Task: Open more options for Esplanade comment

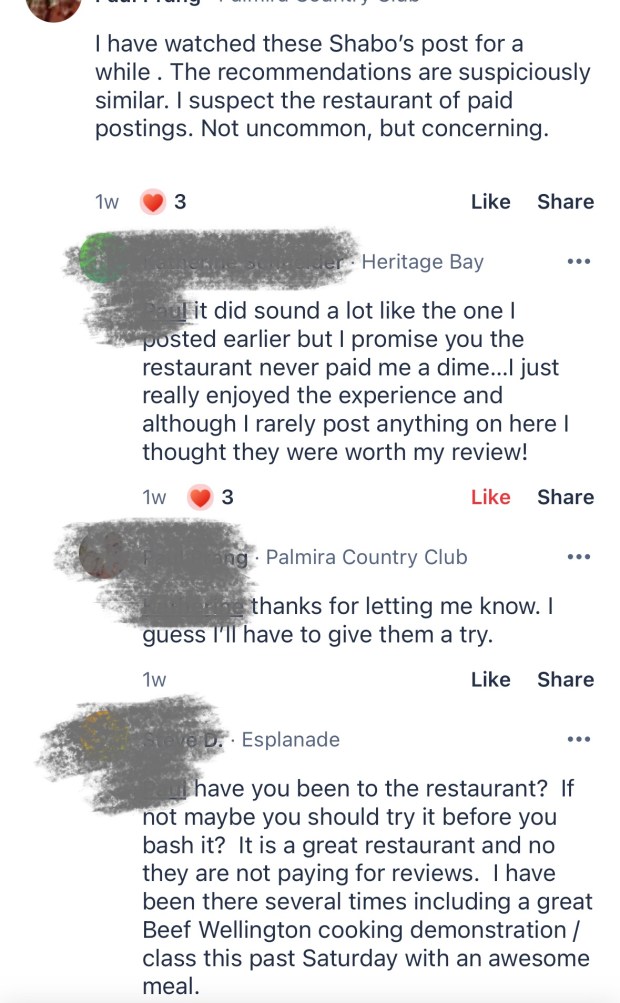Action: point(578,740)
